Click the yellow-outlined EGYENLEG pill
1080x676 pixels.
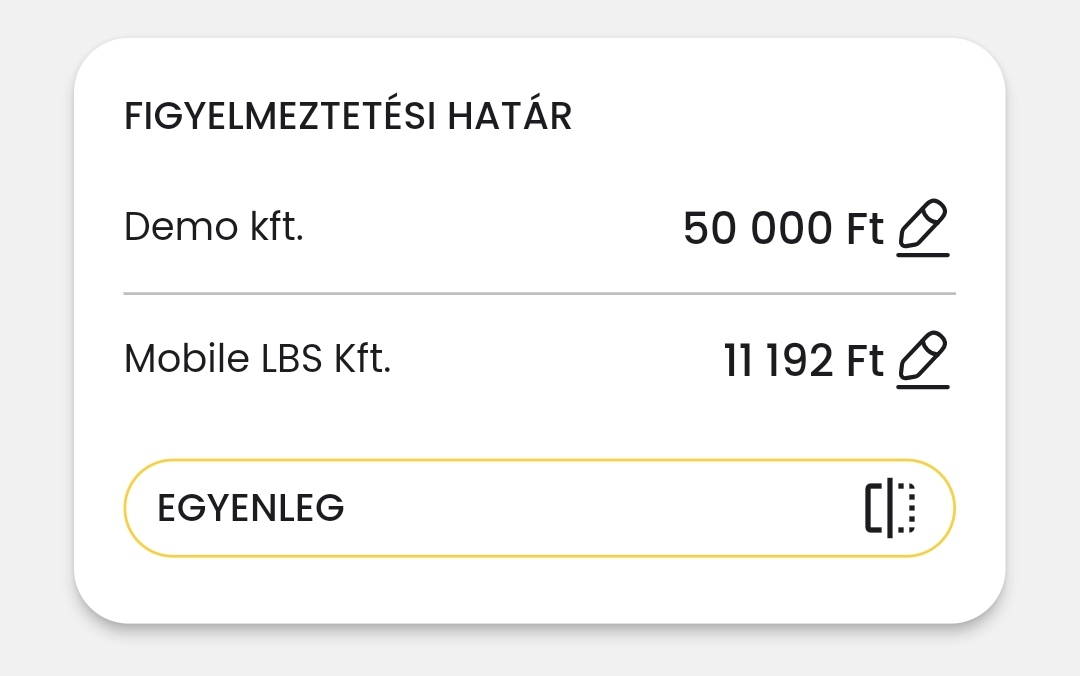(x=539, y=508)
